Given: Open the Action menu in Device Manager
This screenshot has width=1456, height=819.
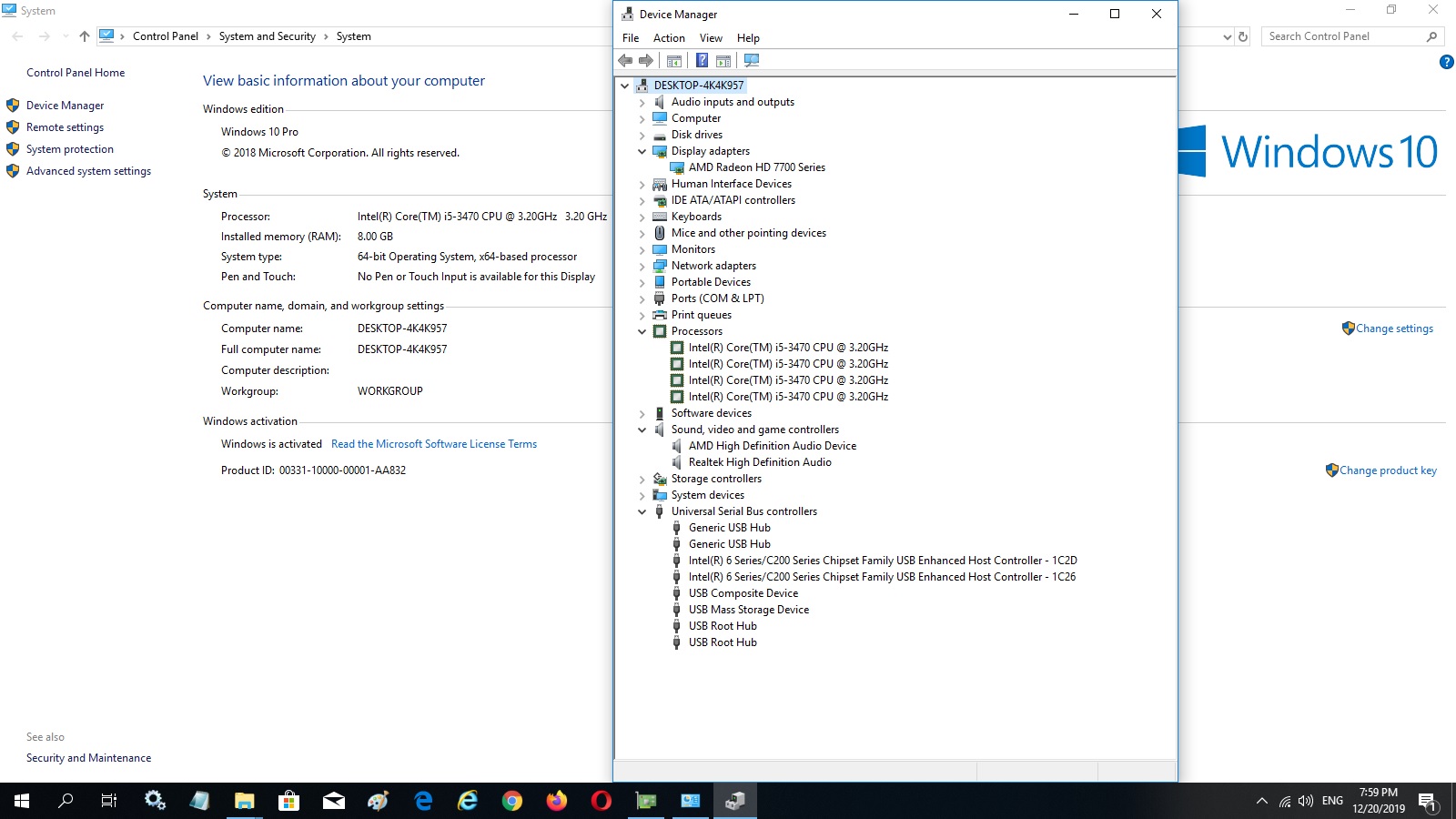Looking at the screenshot, I should tap(669, 38).
